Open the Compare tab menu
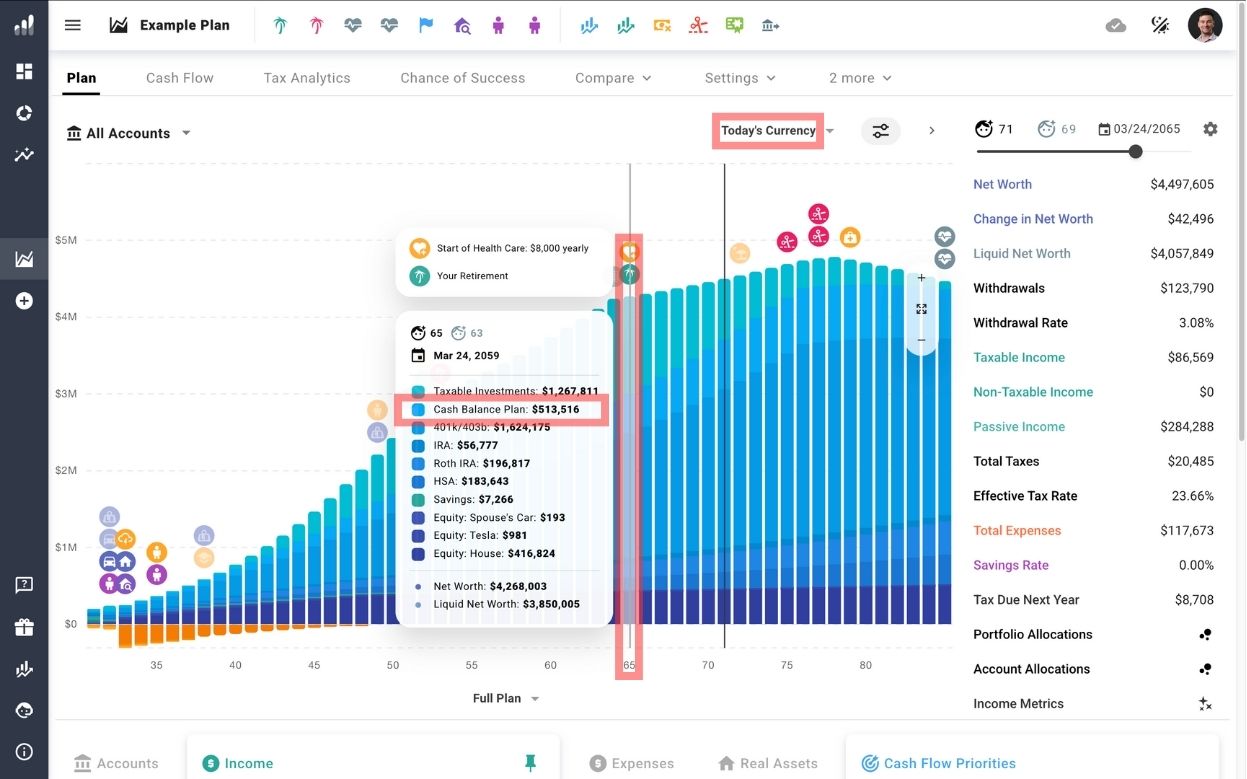The width and height of the screenshot is (1247, 779). (x=613, y=78)
